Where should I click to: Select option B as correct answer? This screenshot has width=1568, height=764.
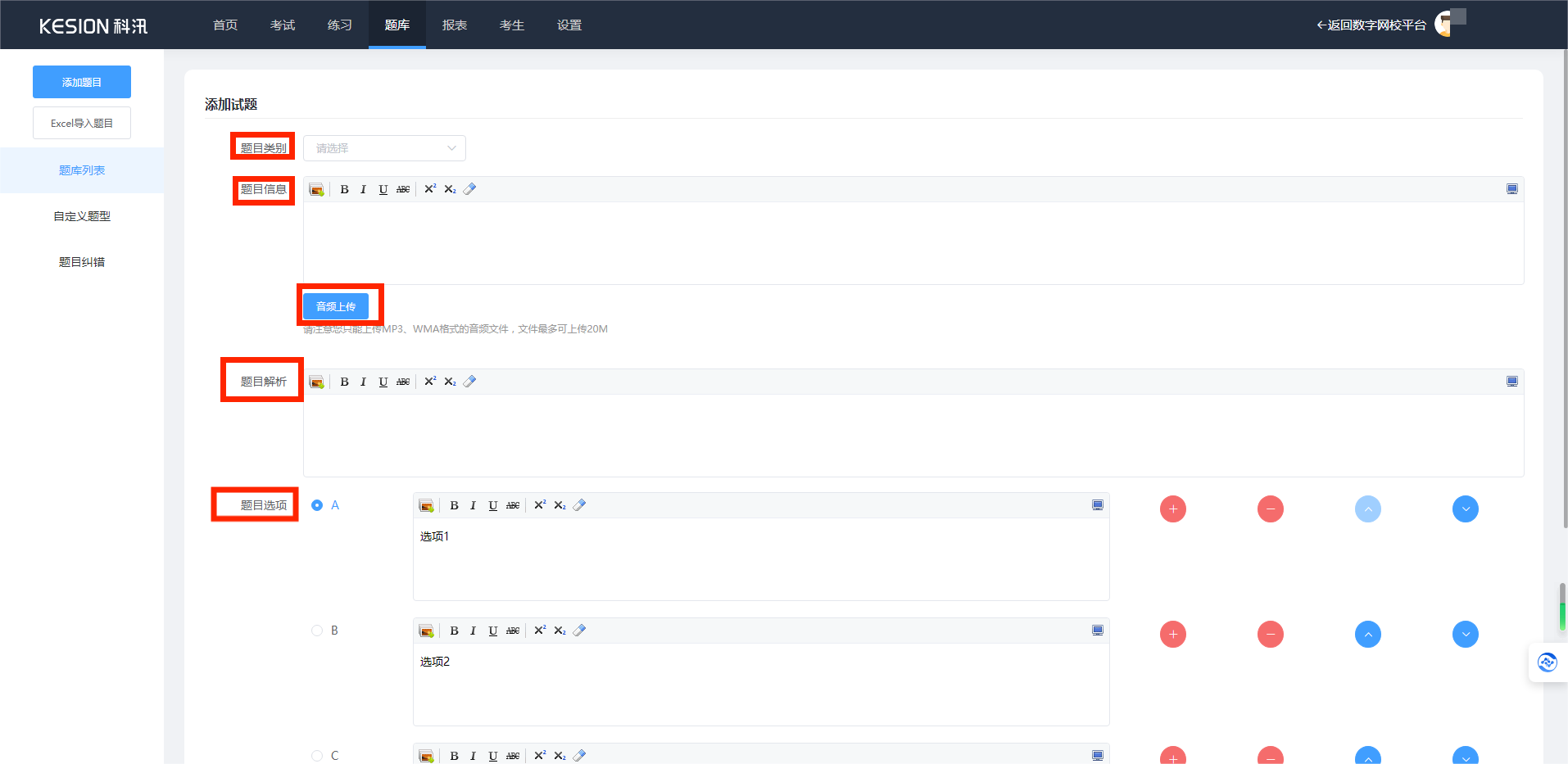click(x=317, y=631)
